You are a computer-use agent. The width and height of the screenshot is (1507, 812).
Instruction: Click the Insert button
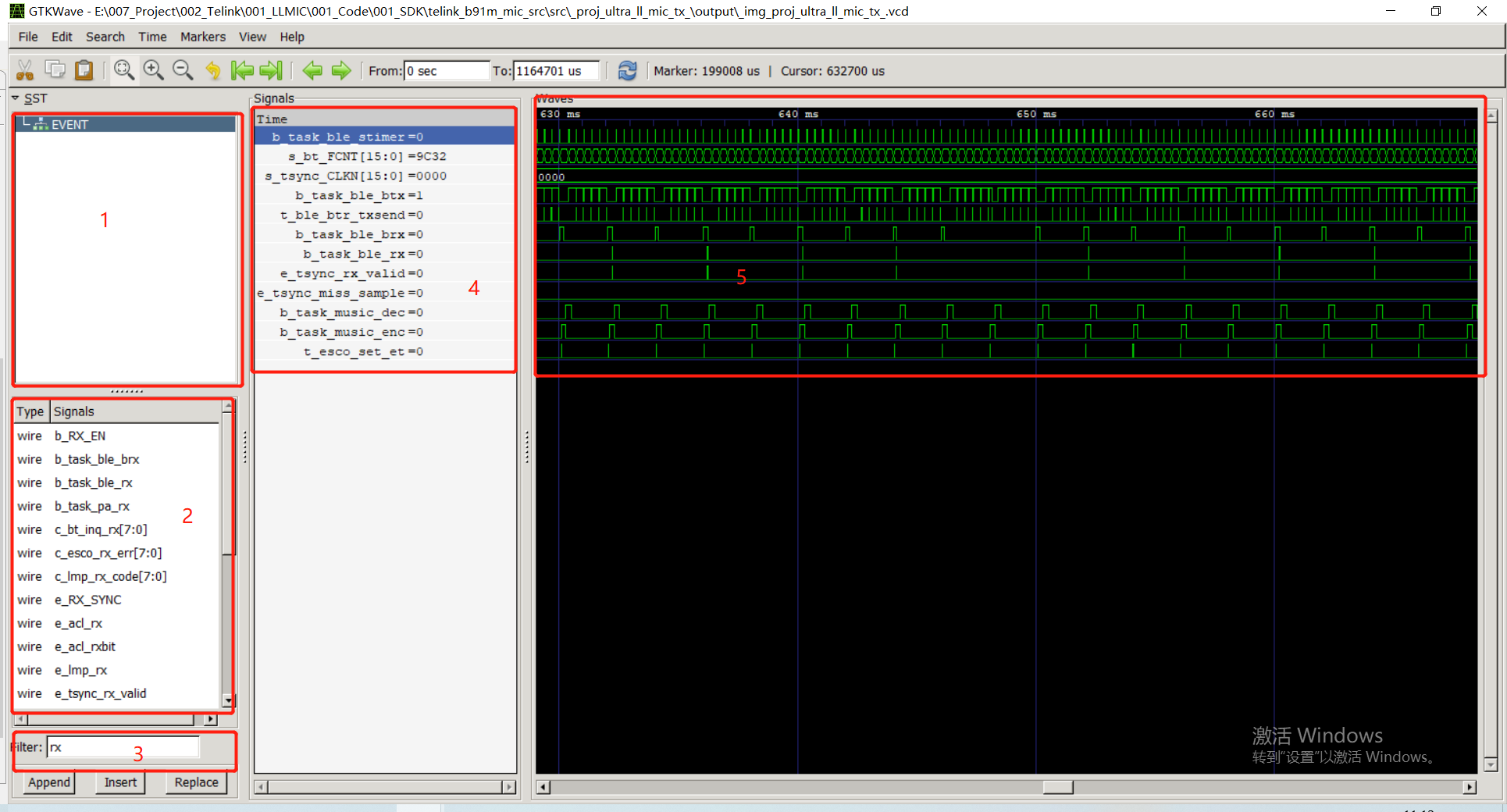119,782
